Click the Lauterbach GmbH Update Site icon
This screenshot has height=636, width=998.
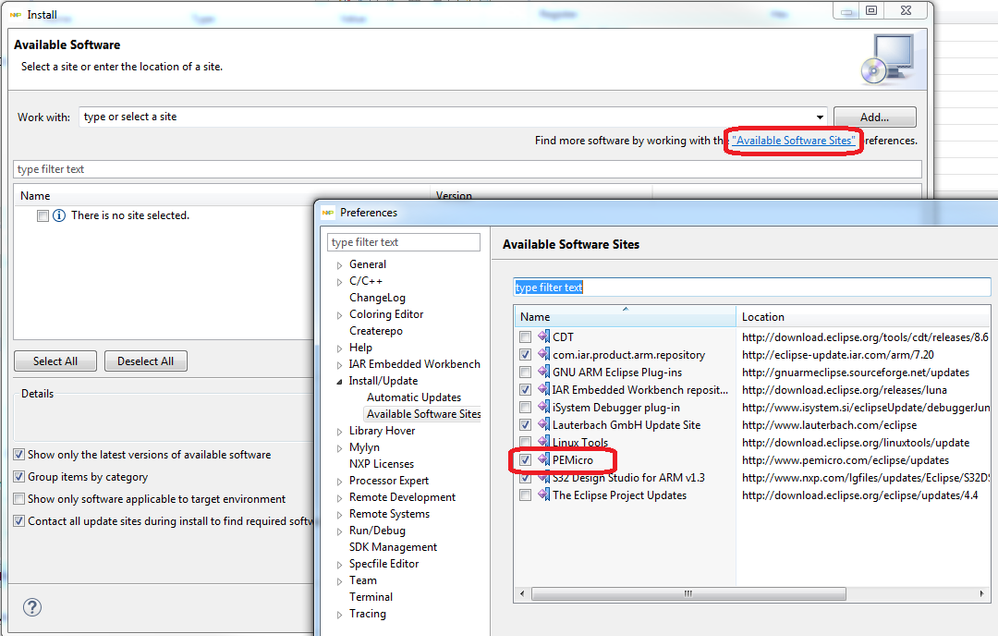click(544, 425)
